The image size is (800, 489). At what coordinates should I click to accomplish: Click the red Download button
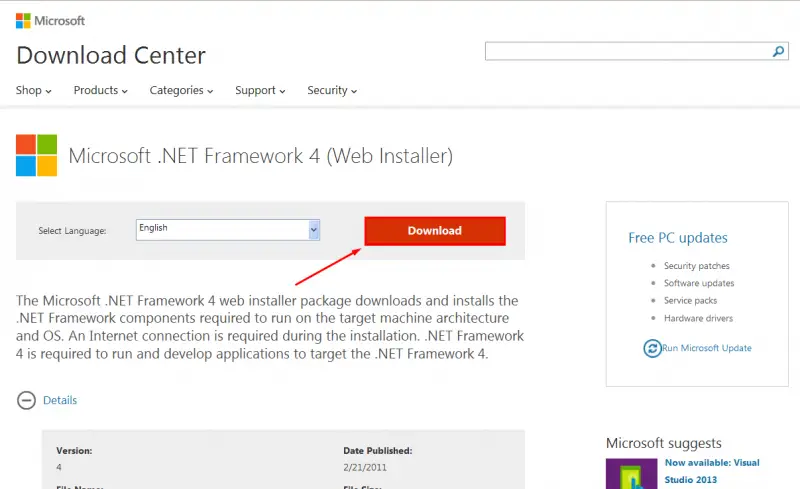pos(435,231)
